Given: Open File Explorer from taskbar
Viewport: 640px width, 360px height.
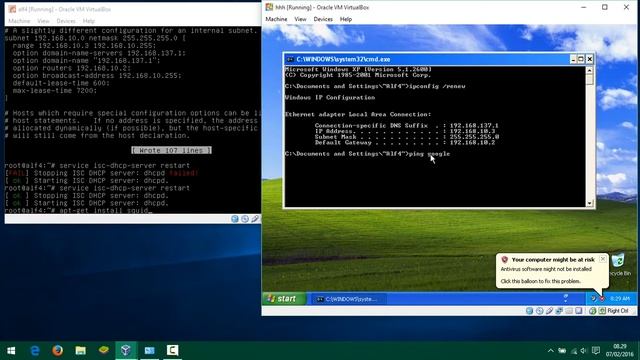Looking at the screenshot, I should [80, 350].
